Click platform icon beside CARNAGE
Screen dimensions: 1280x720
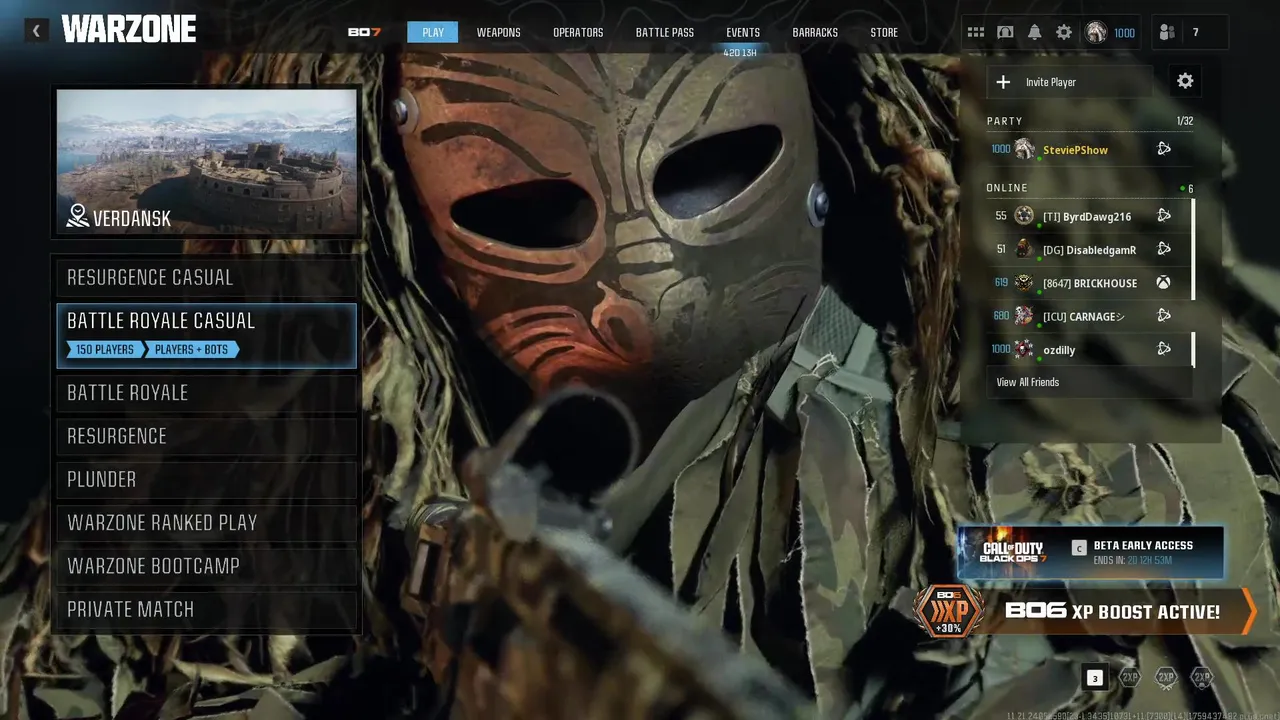[1164, 316]
